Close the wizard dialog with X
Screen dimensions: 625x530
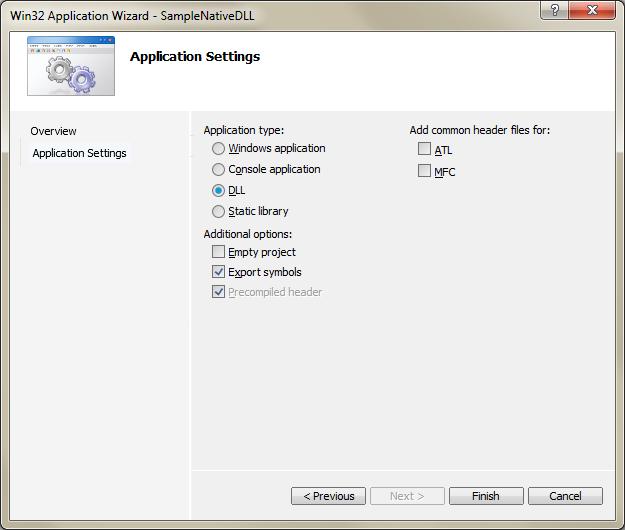tap(592, 10)
